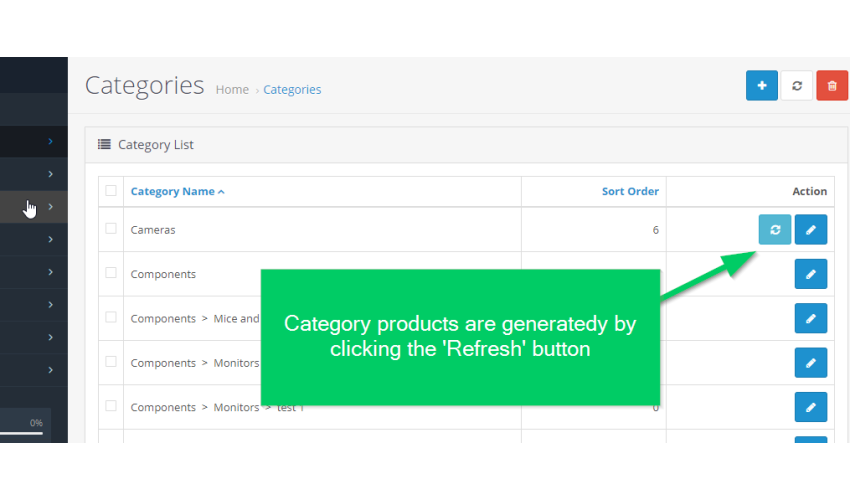This screenshot has width=850, height=500.
Task: Sort by Sort Order column header
Action: click(630, 191)
